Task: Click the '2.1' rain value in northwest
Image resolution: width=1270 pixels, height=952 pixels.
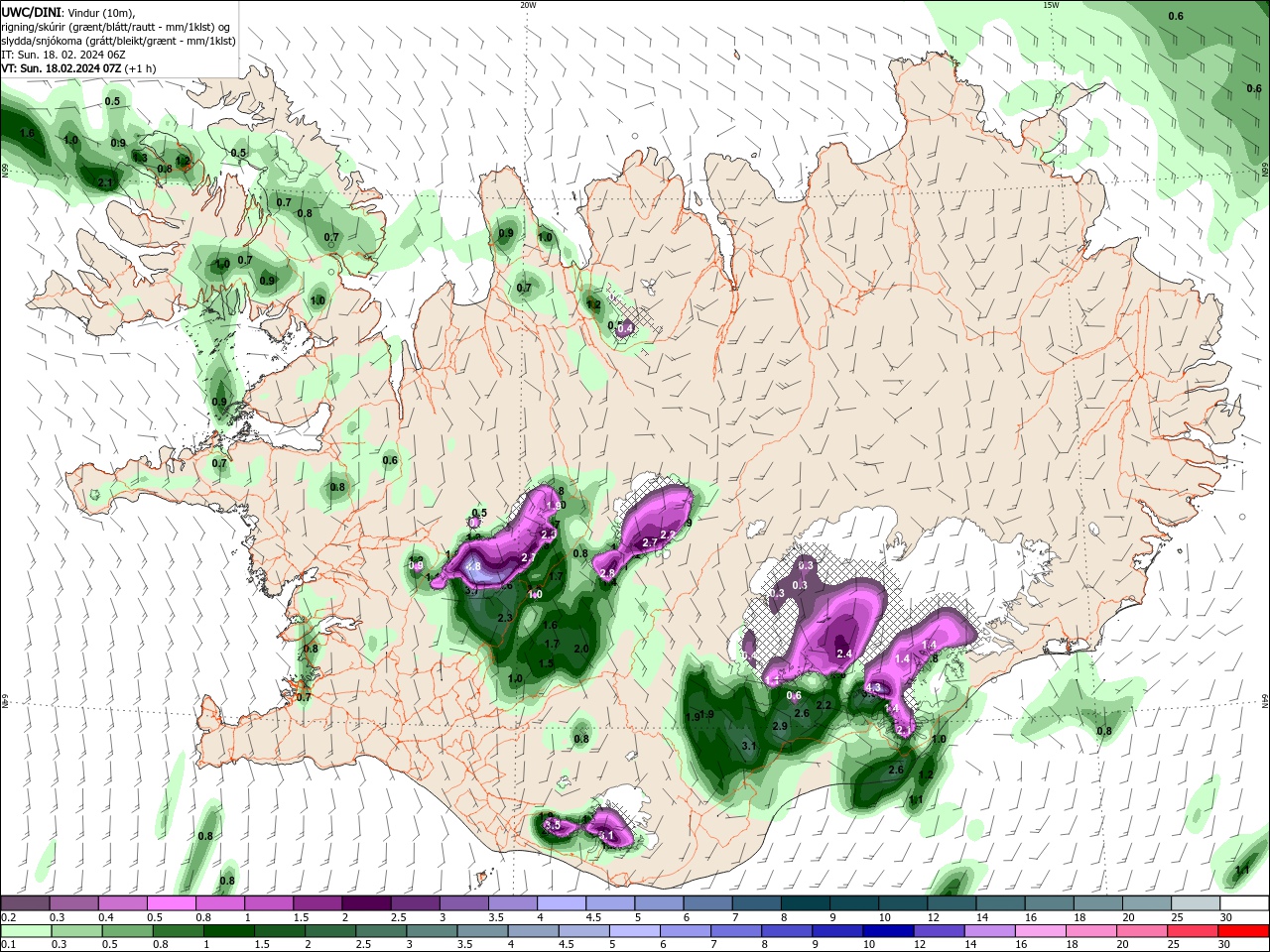Action: coord(106,182)
